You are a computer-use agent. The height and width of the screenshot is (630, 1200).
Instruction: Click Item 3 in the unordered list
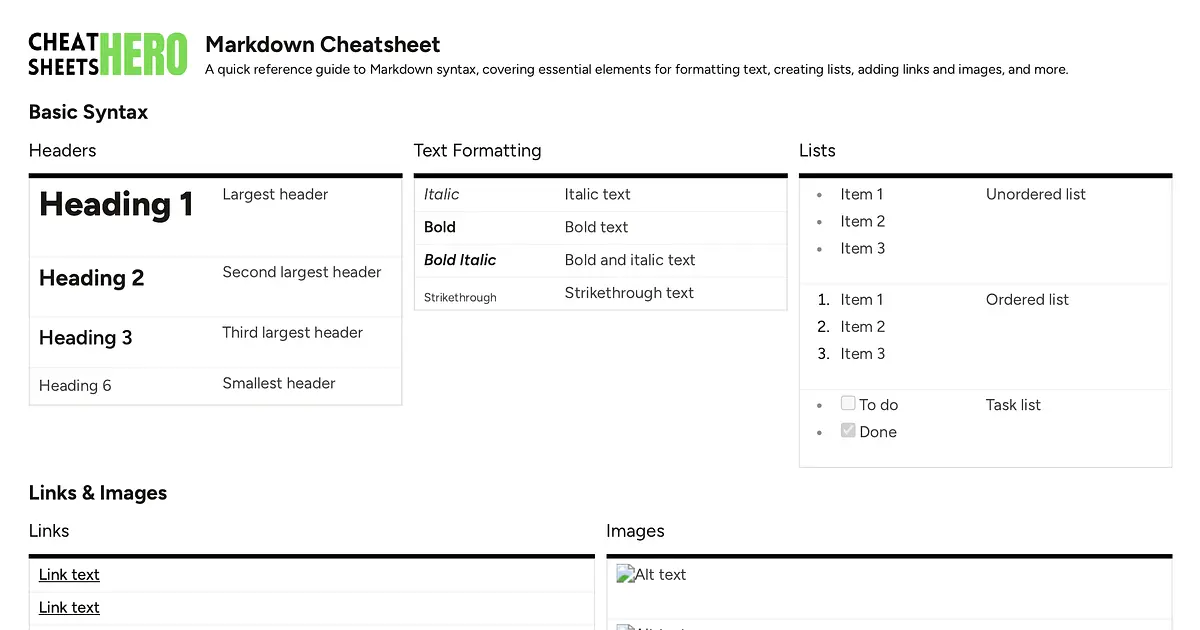point(862,248)
